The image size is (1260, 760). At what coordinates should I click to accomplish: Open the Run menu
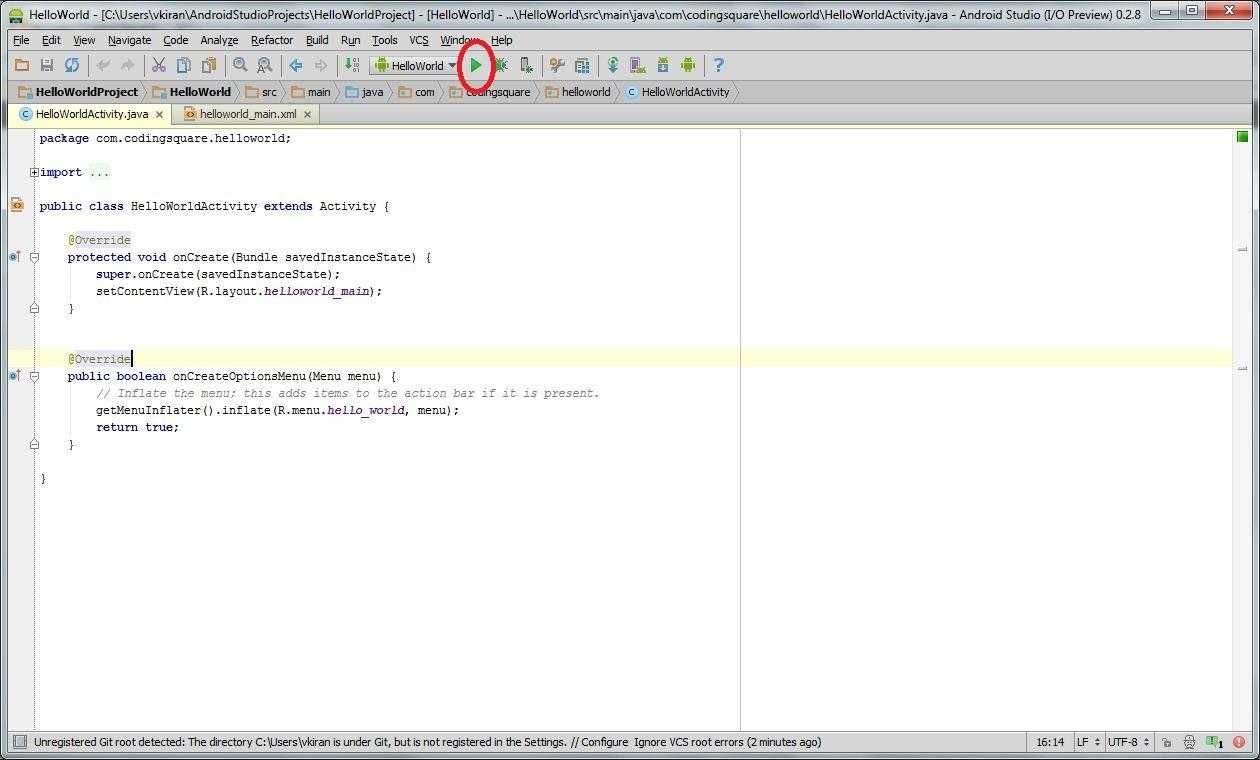click(x=350, y=40)
